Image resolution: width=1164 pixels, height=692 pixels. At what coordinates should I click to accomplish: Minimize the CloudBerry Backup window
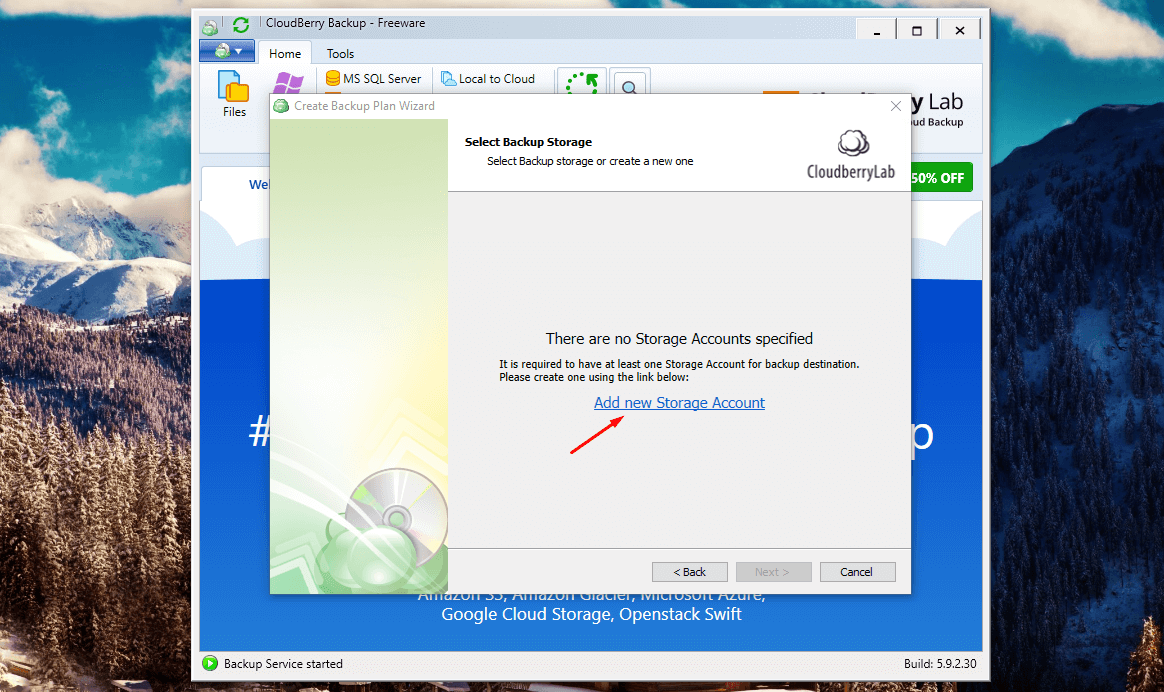click(877, 31)
